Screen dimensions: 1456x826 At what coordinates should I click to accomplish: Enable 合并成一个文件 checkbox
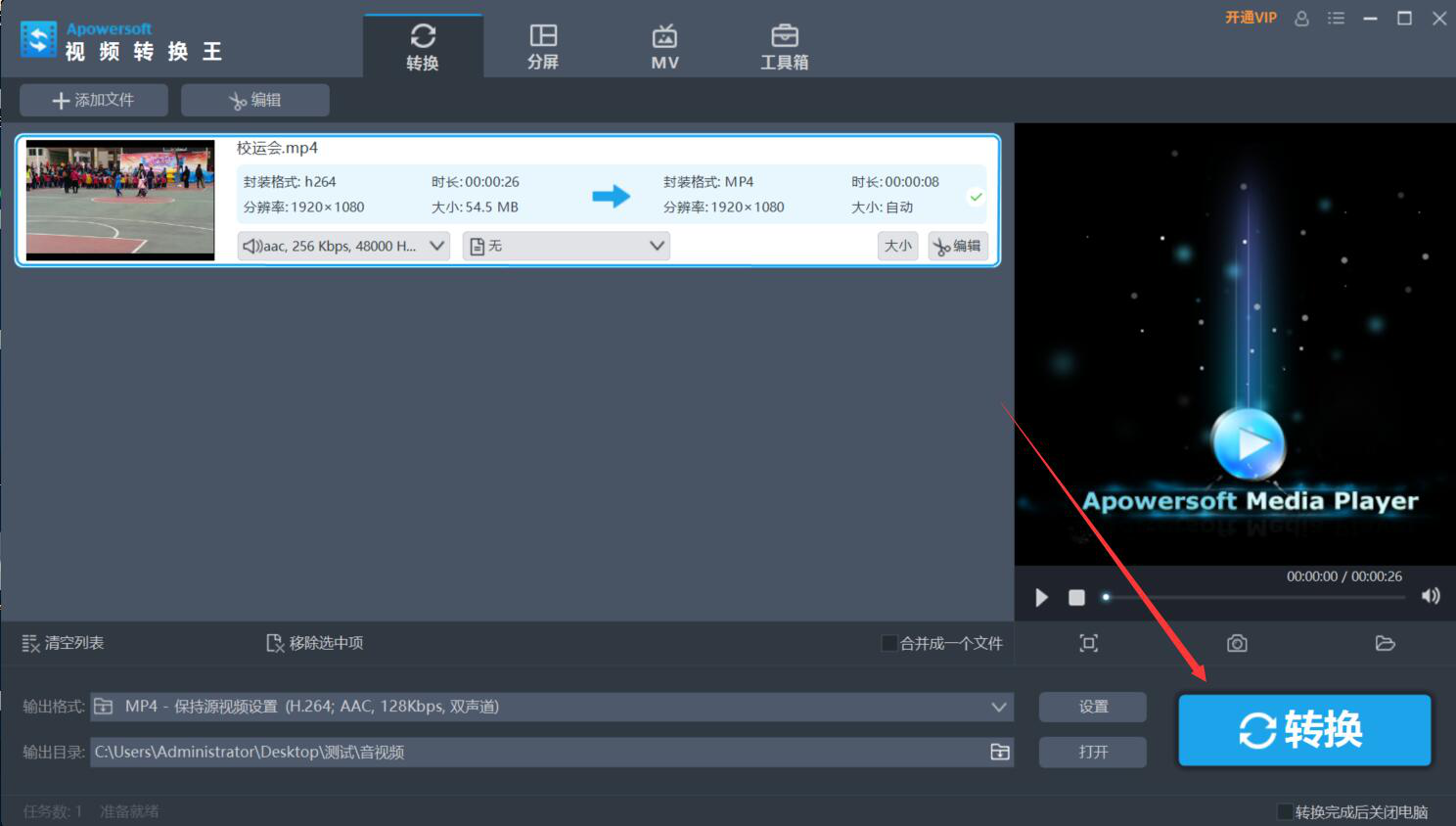(x=889, y=643)
